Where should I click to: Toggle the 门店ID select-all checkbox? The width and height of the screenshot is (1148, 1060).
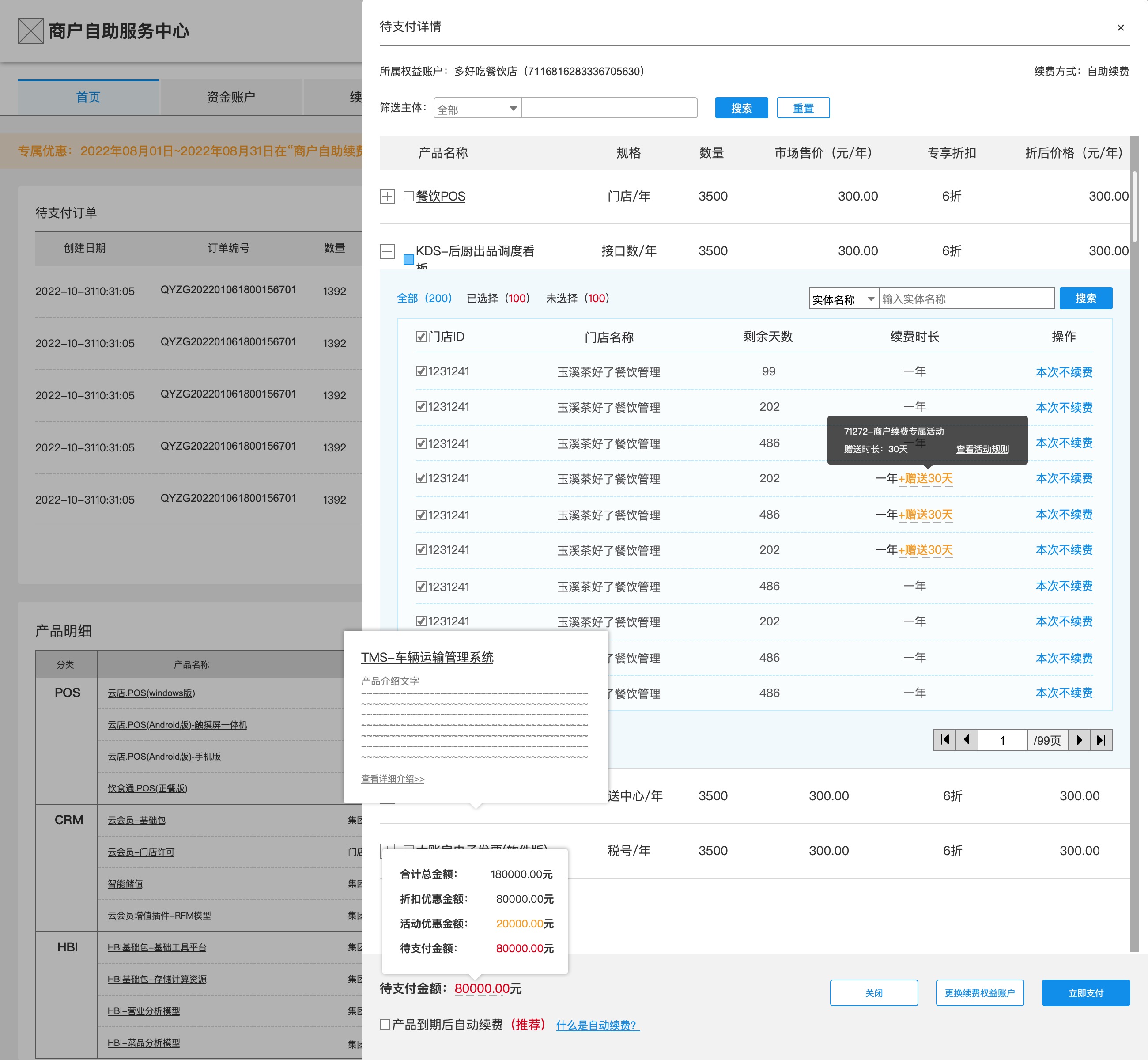point(421,337)
